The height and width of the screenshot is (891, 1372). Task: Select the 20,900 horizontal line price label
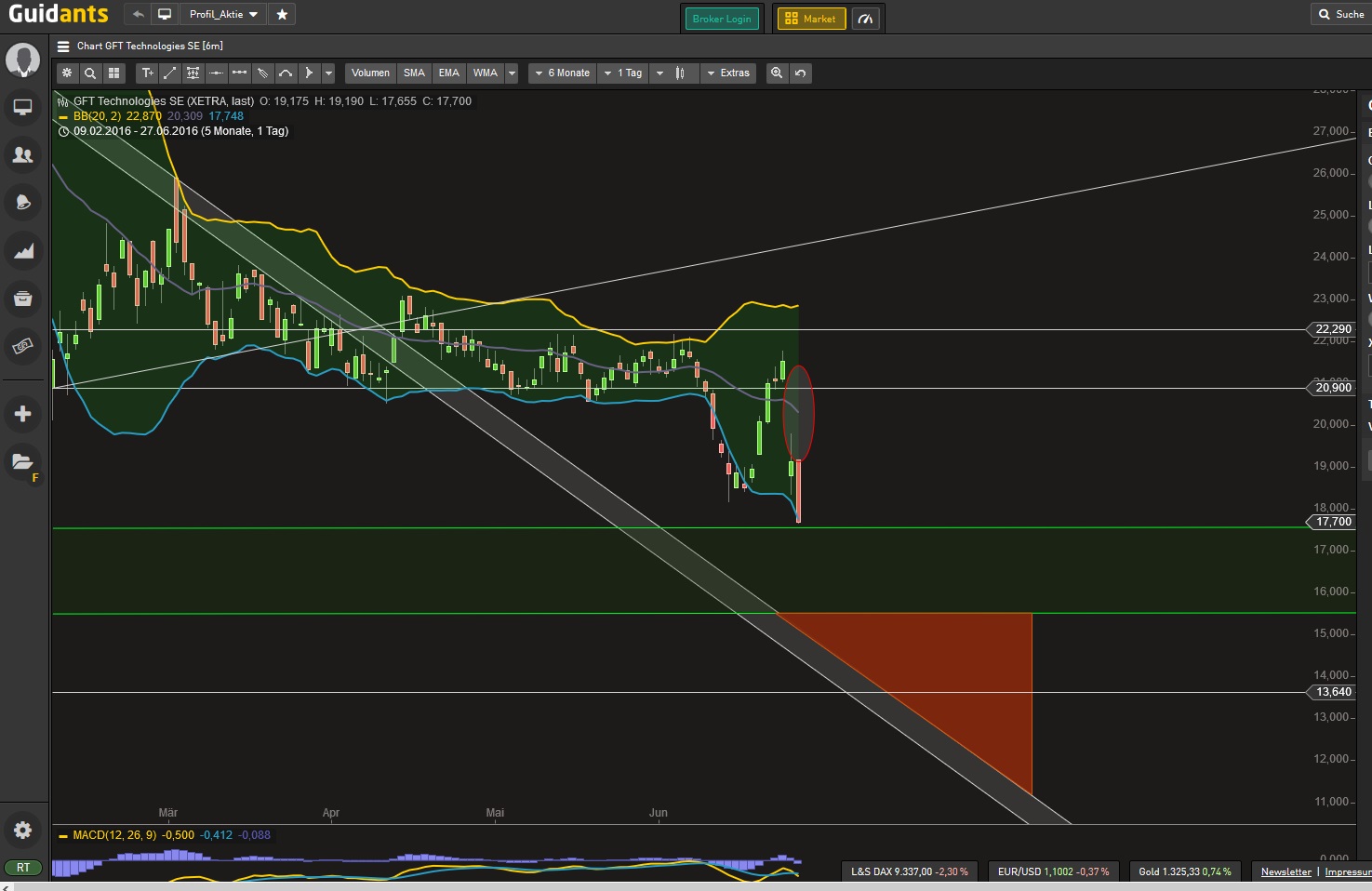[x=1332, y=388]
